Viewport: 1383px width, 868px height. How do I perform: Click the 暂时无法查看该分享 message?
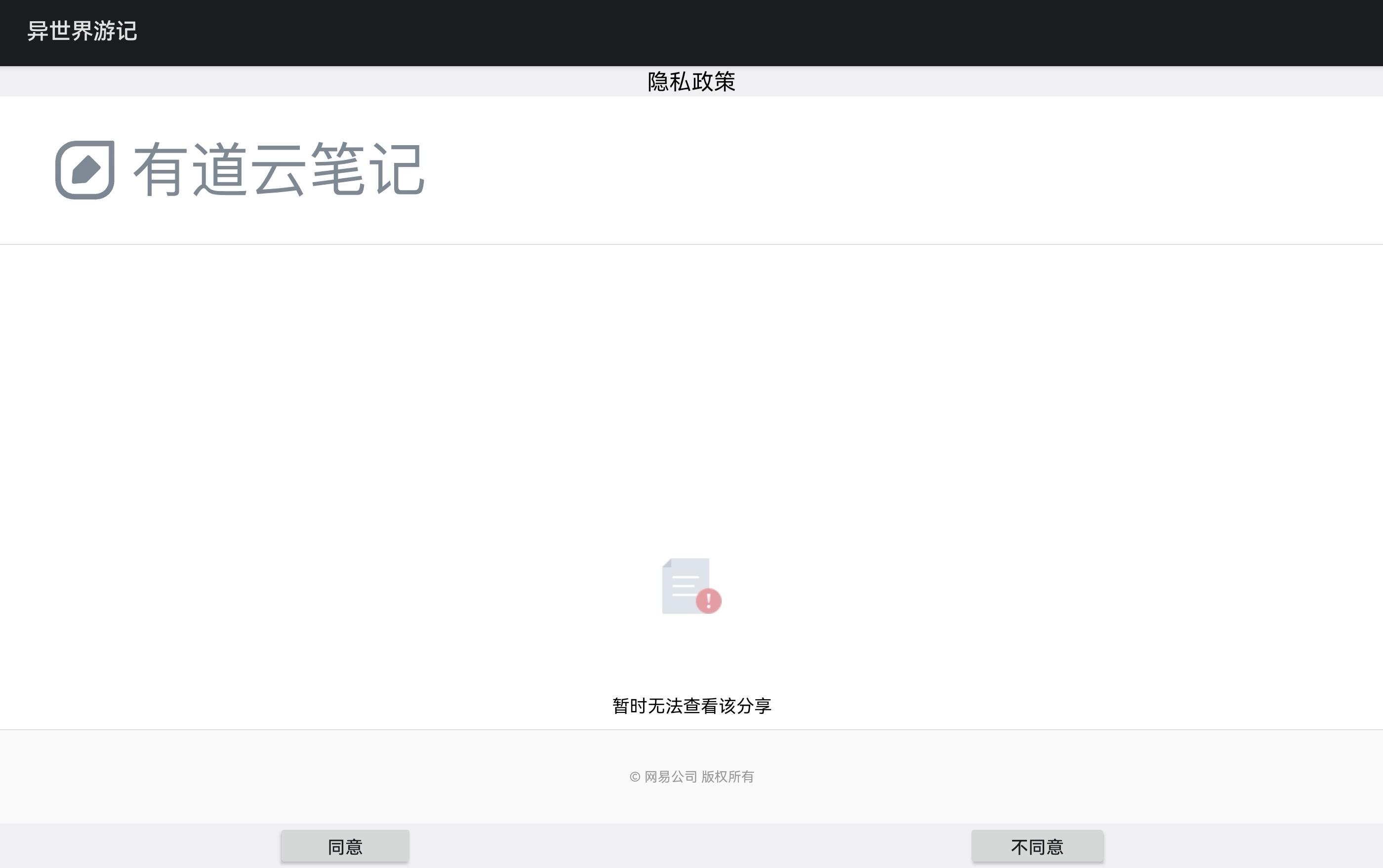(x=691, y=706)
